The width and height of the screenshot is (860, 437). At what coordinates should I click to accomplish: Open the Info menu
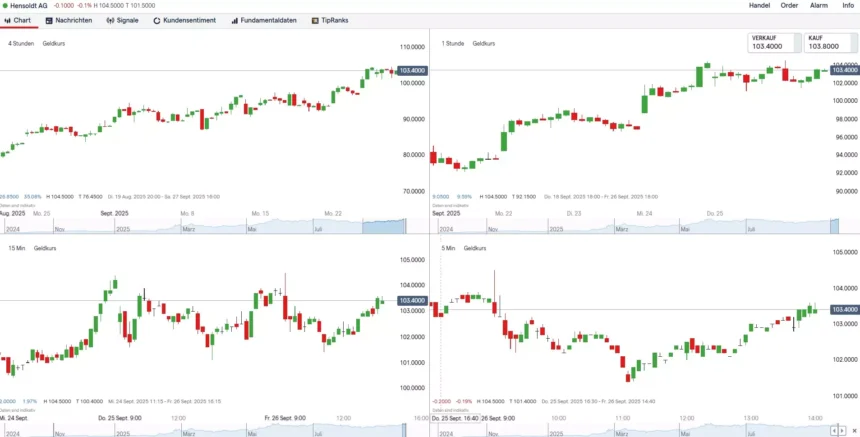pos(848,6)
